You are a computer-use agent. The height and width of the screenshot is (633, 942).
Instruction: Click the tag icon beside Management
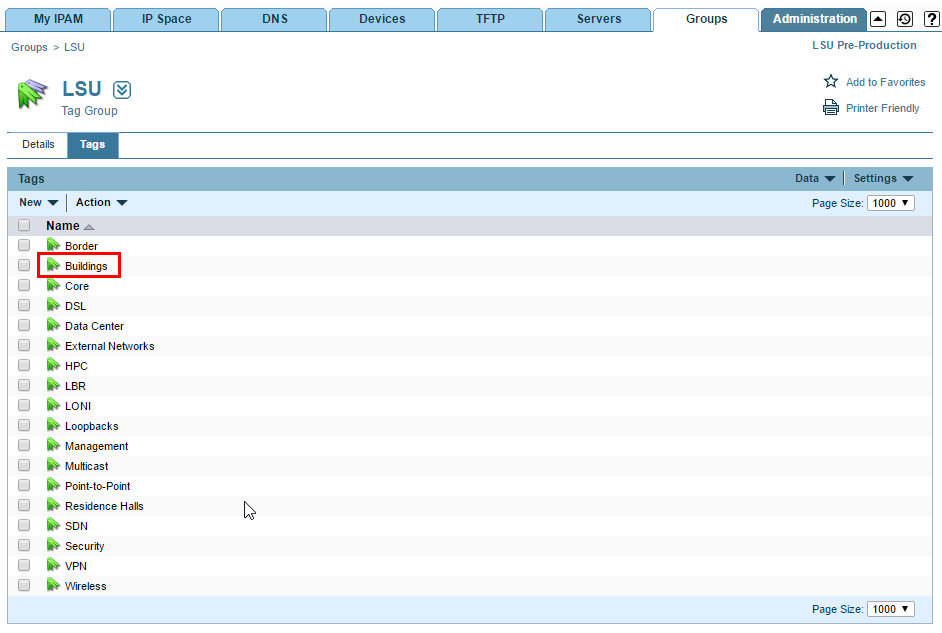pyautogui.click(x=53, y=445)
